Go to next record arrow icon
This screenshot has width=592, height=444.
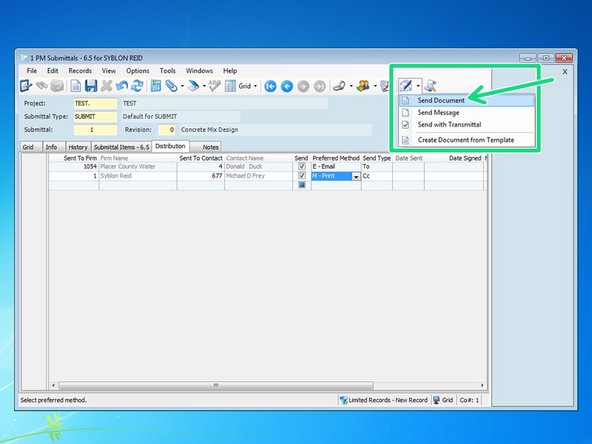[303, 86]
